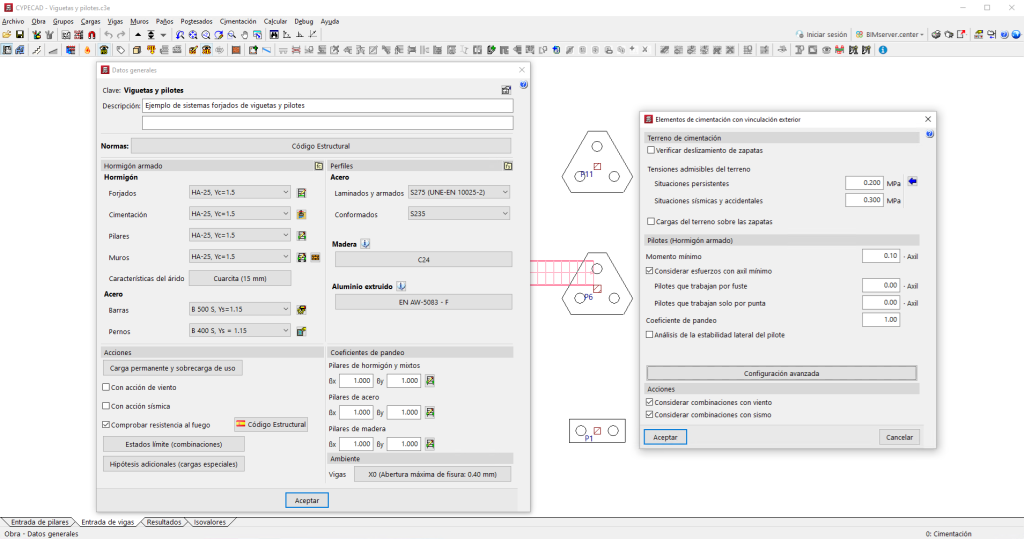Click Aluminio extruido import arrow icon
This screenshot has height=539, width=1024.
(x=401, y=286)
